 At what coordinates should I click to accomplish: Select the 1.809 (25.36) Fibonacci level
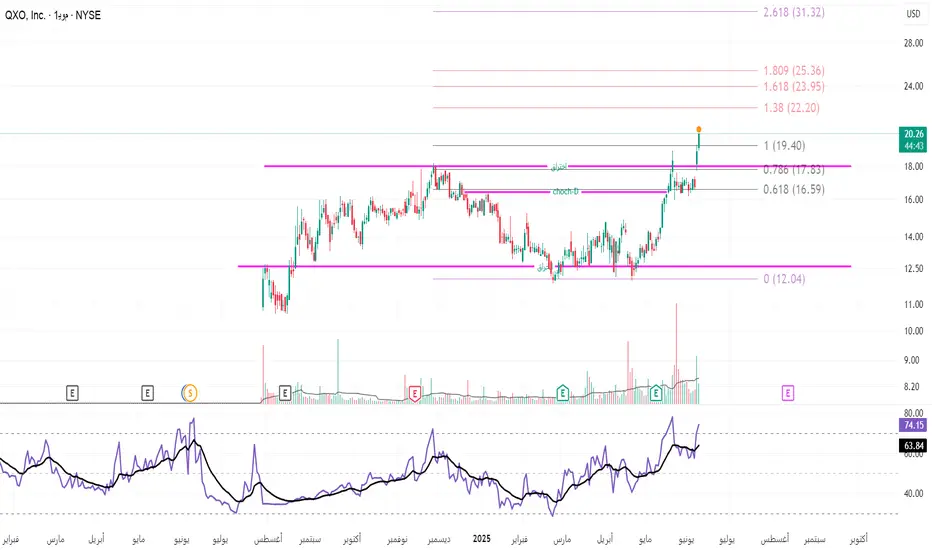coord(794,71)
